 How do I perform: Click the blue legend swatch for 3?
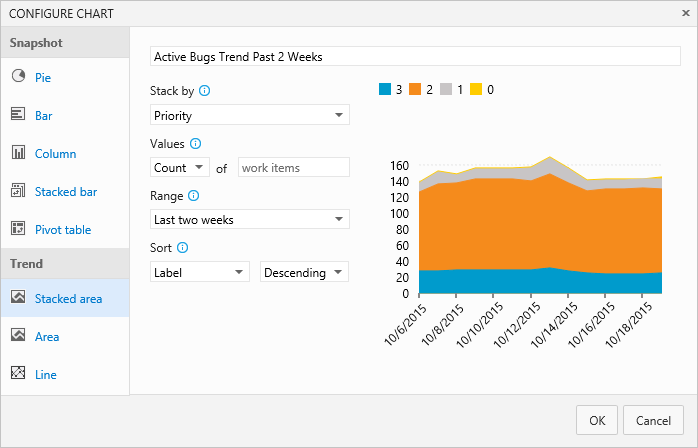[x=385, y=89]
